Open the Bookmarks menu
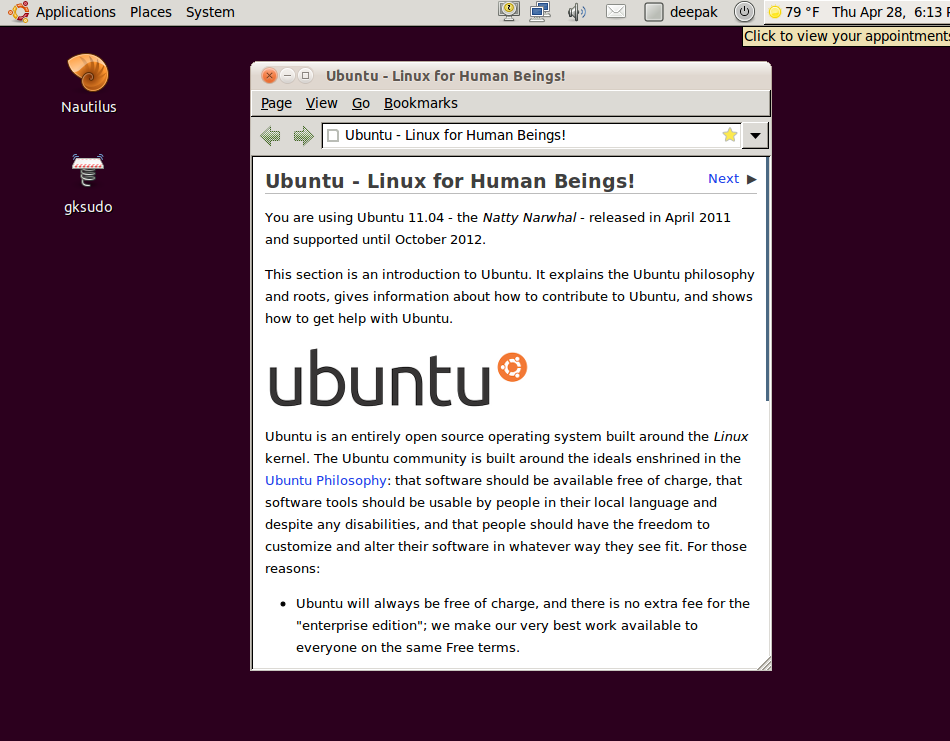The image size is (950, 741). [420, 103]
